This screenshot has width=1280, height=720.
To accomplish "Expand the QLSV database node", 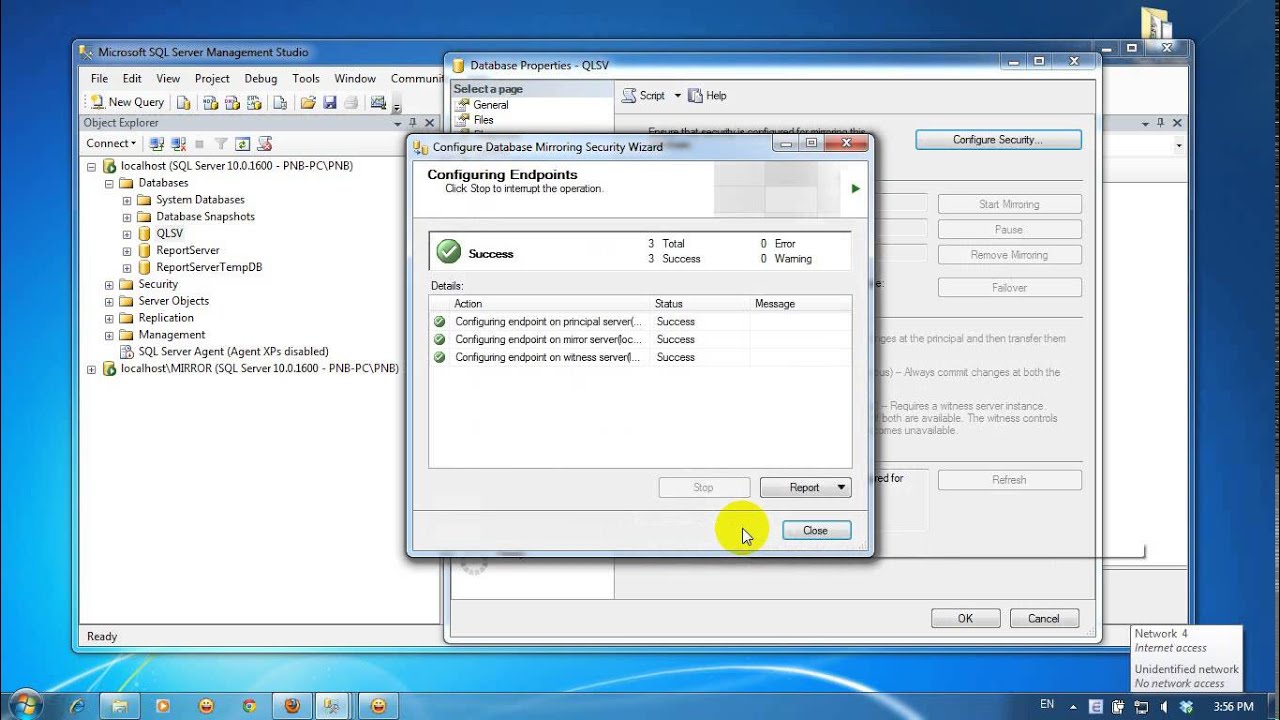I will point(127,234).
